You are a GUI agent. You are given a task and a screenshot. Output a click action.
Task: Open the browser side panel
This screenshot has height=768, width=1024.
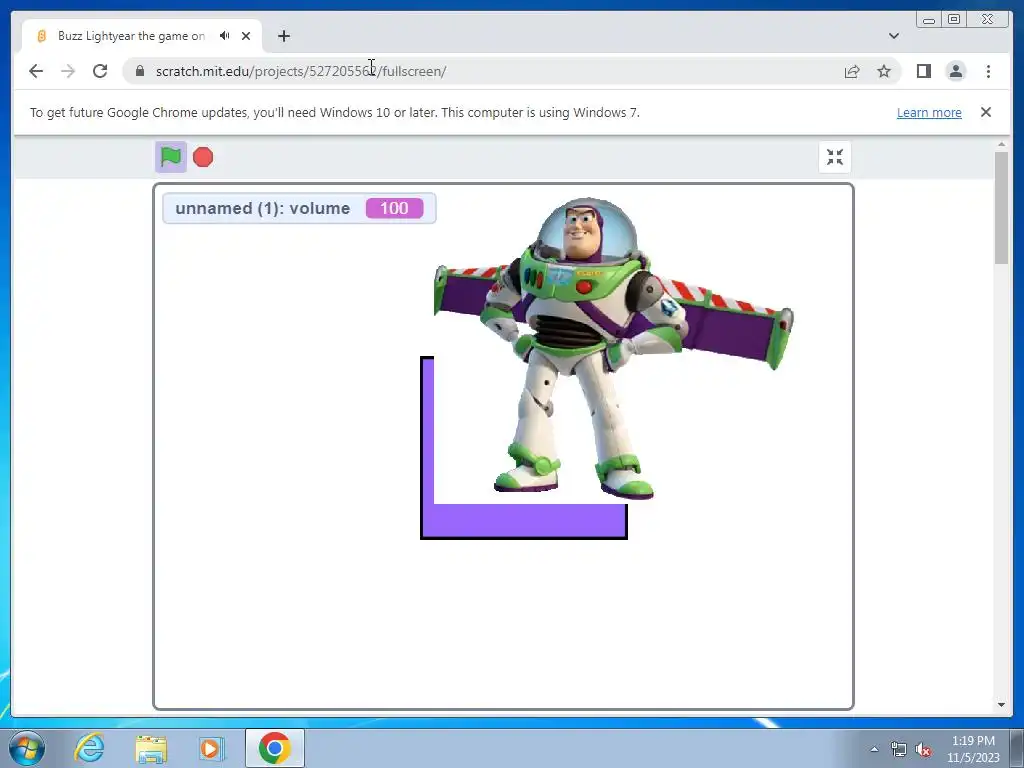[923, 71]
